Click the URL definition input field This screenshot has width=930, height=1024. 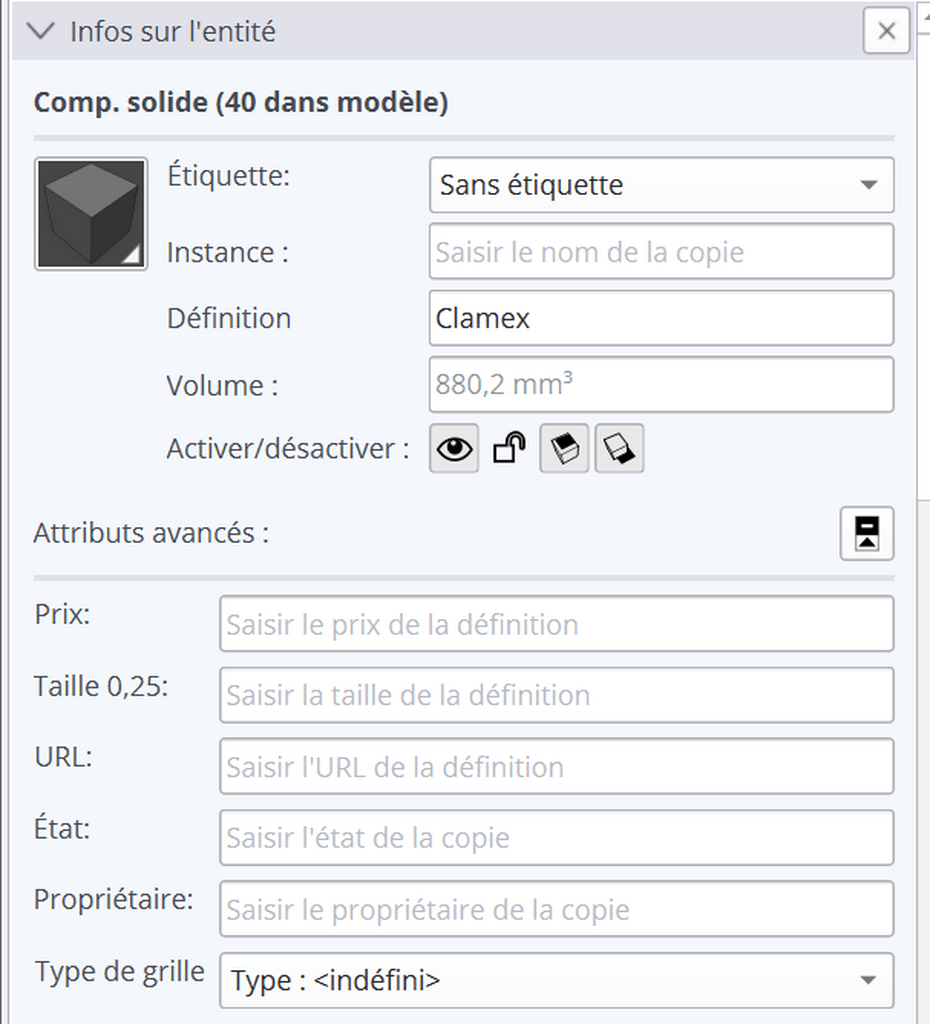[x=556, y=766]
